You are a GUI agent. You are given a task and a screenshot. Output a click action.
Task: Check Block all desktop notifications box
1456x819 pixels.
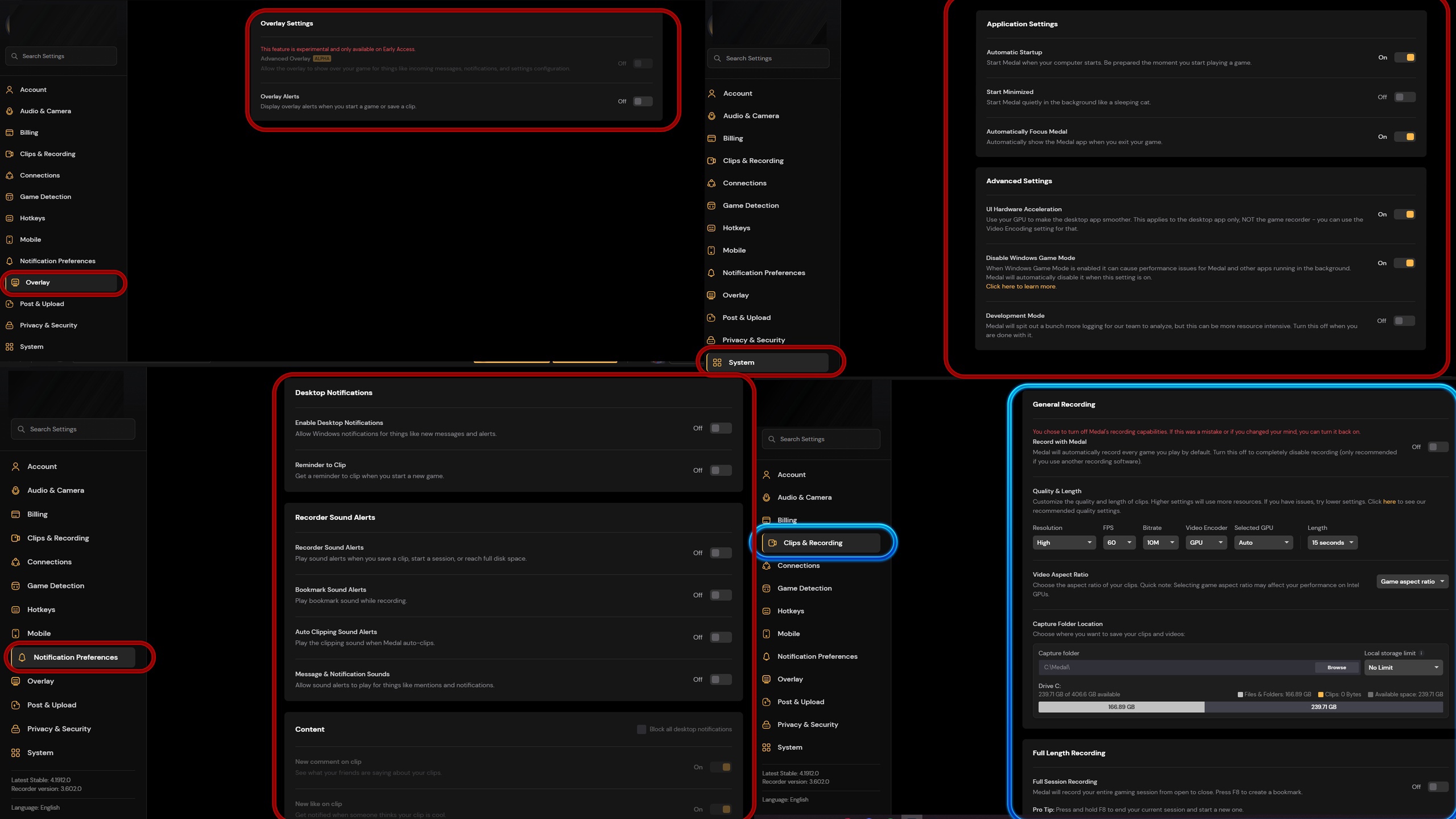642,730
